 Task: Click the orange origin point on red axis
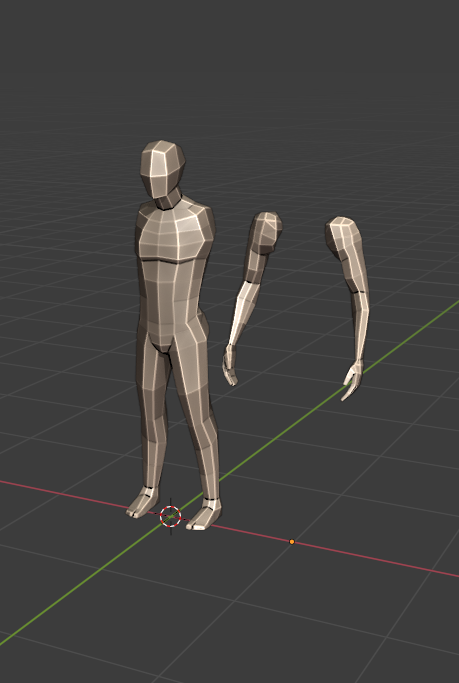click(292, 542)
